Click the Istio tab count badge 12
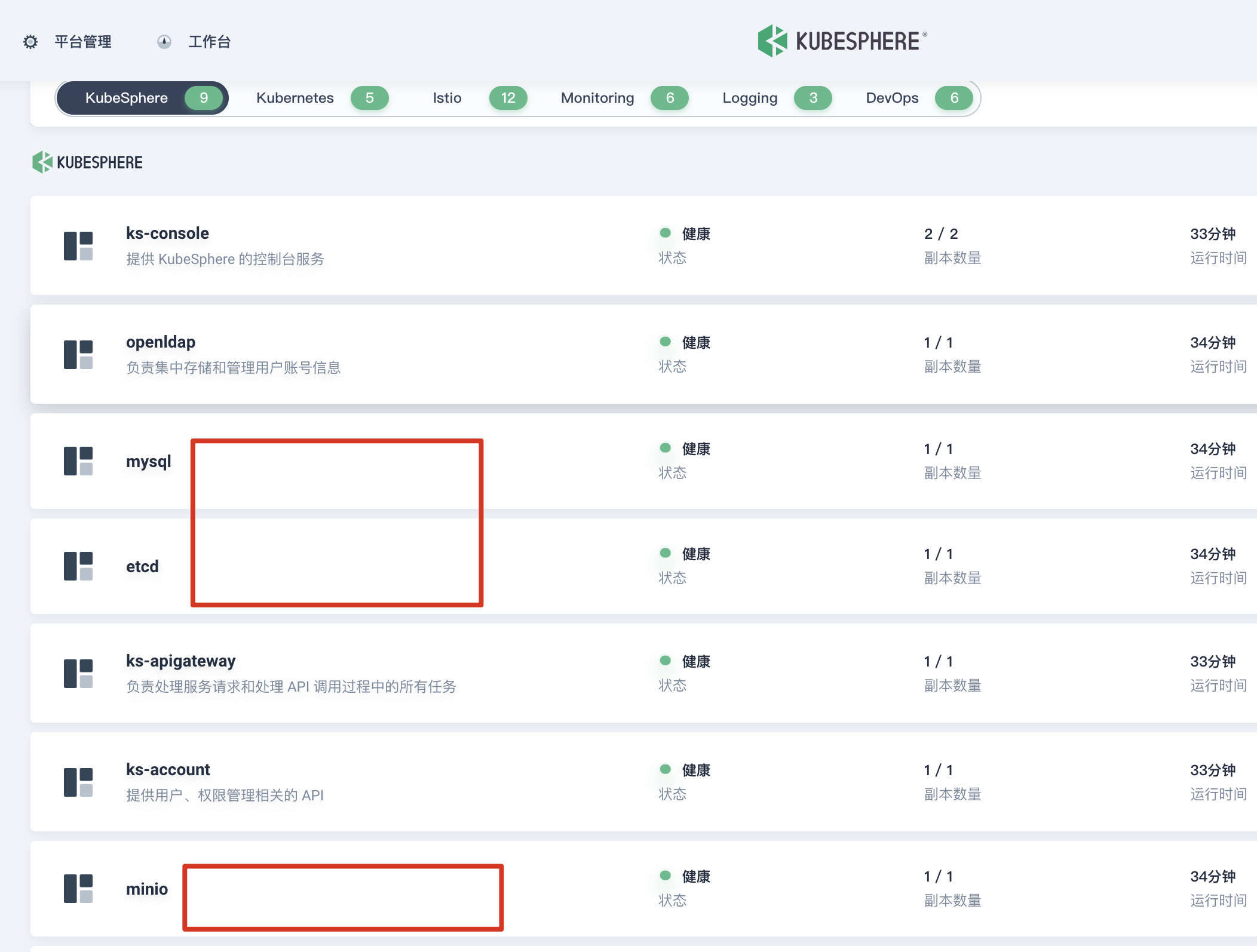 pos(508,98)
